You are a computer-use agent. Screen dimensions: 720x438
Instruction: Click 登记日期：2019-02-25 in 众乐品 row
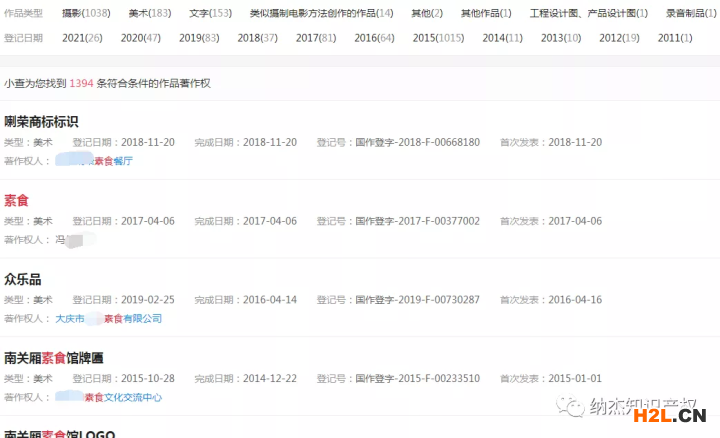pyautogui.click(x=124, y=300)
